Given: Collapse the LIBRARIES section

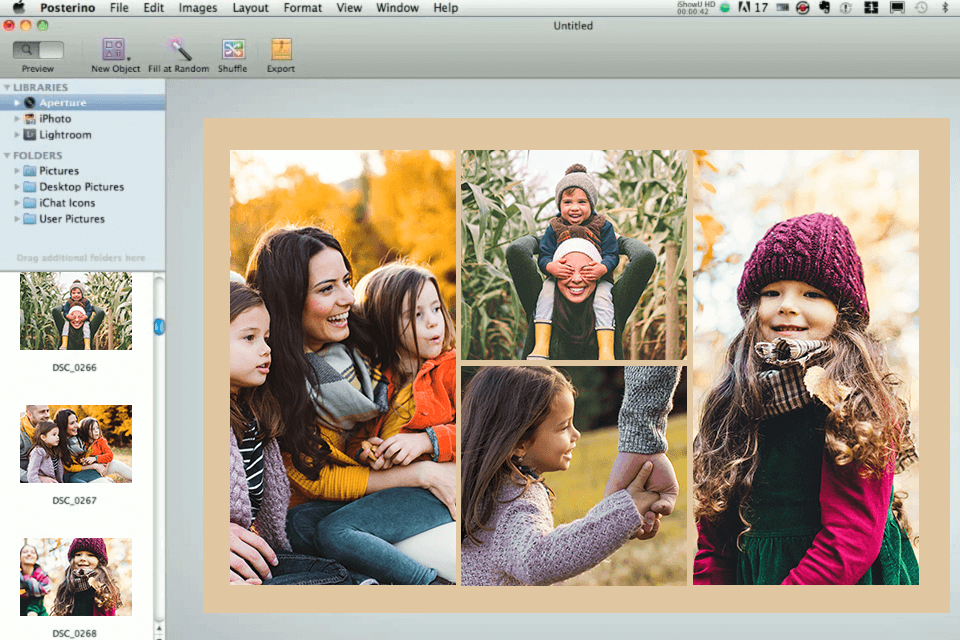Looking at the screenshot, I should click(7, 88).
